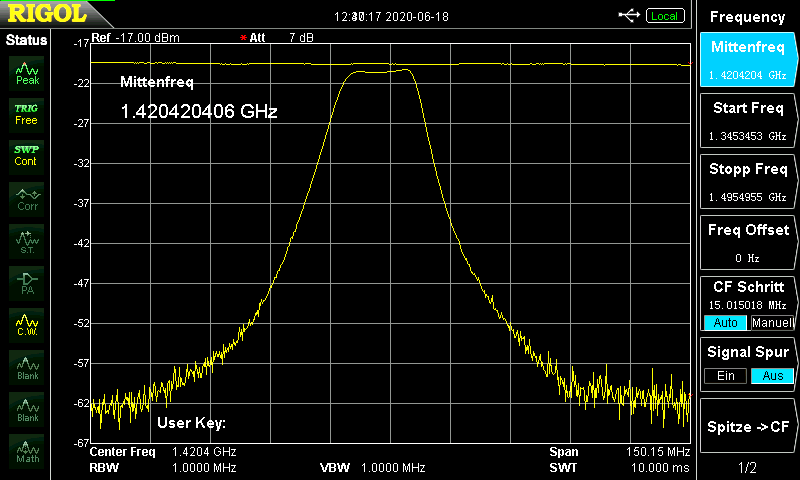
Task: Click the SWT 10.000 ms readout
Action: pos(619,468)
